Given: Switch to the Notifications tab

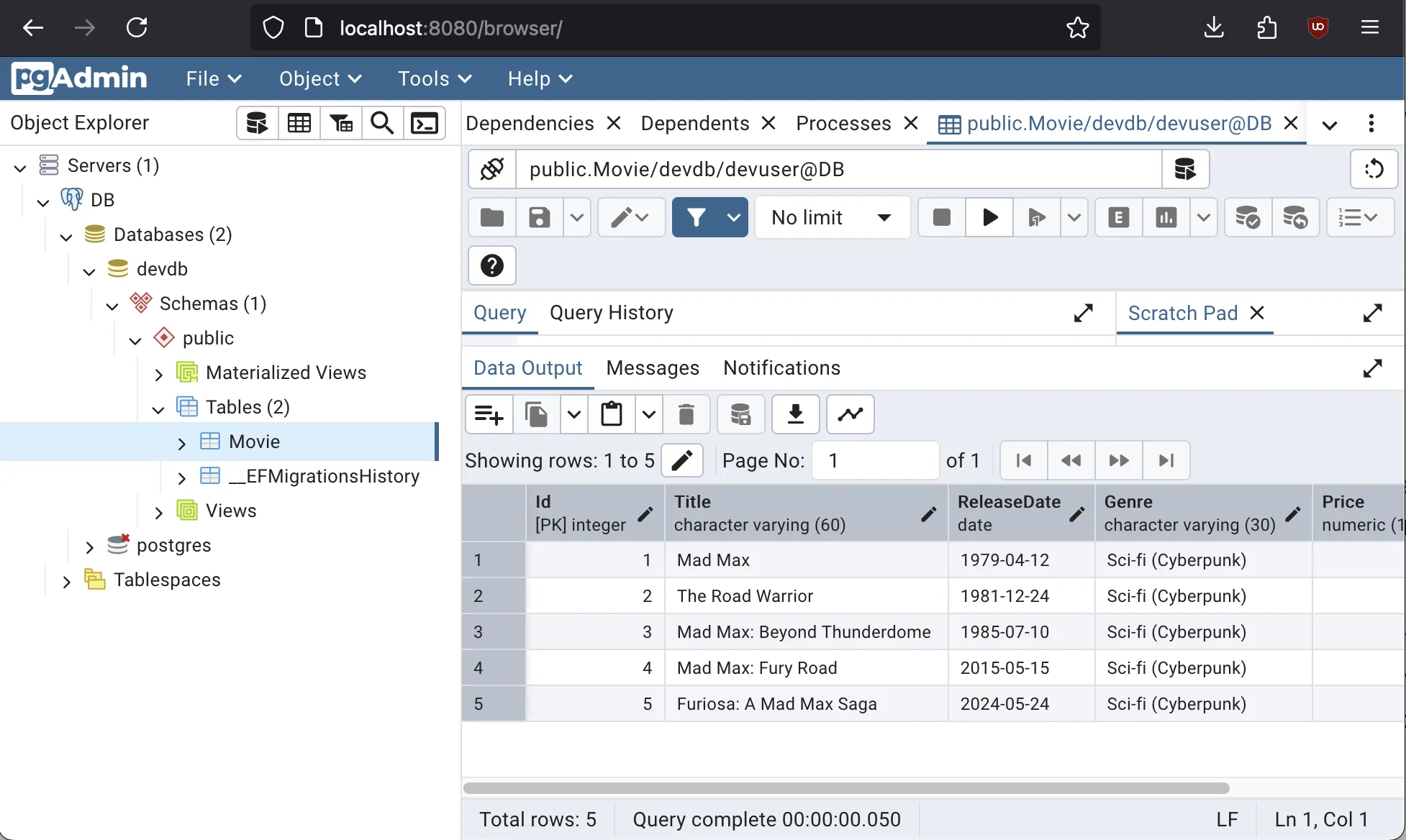Looking at the screenshot, I should [781, 368].
